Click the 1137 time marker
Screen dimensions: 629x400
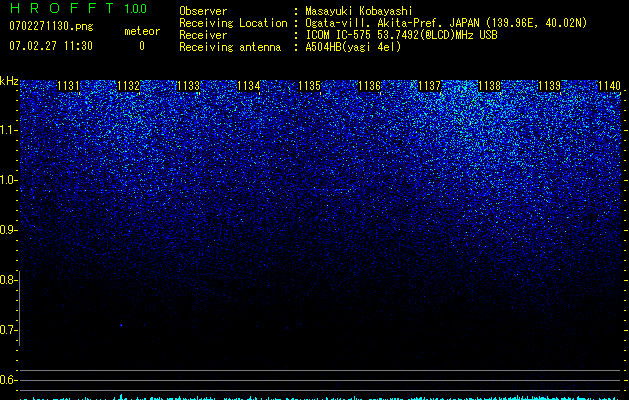429,86
